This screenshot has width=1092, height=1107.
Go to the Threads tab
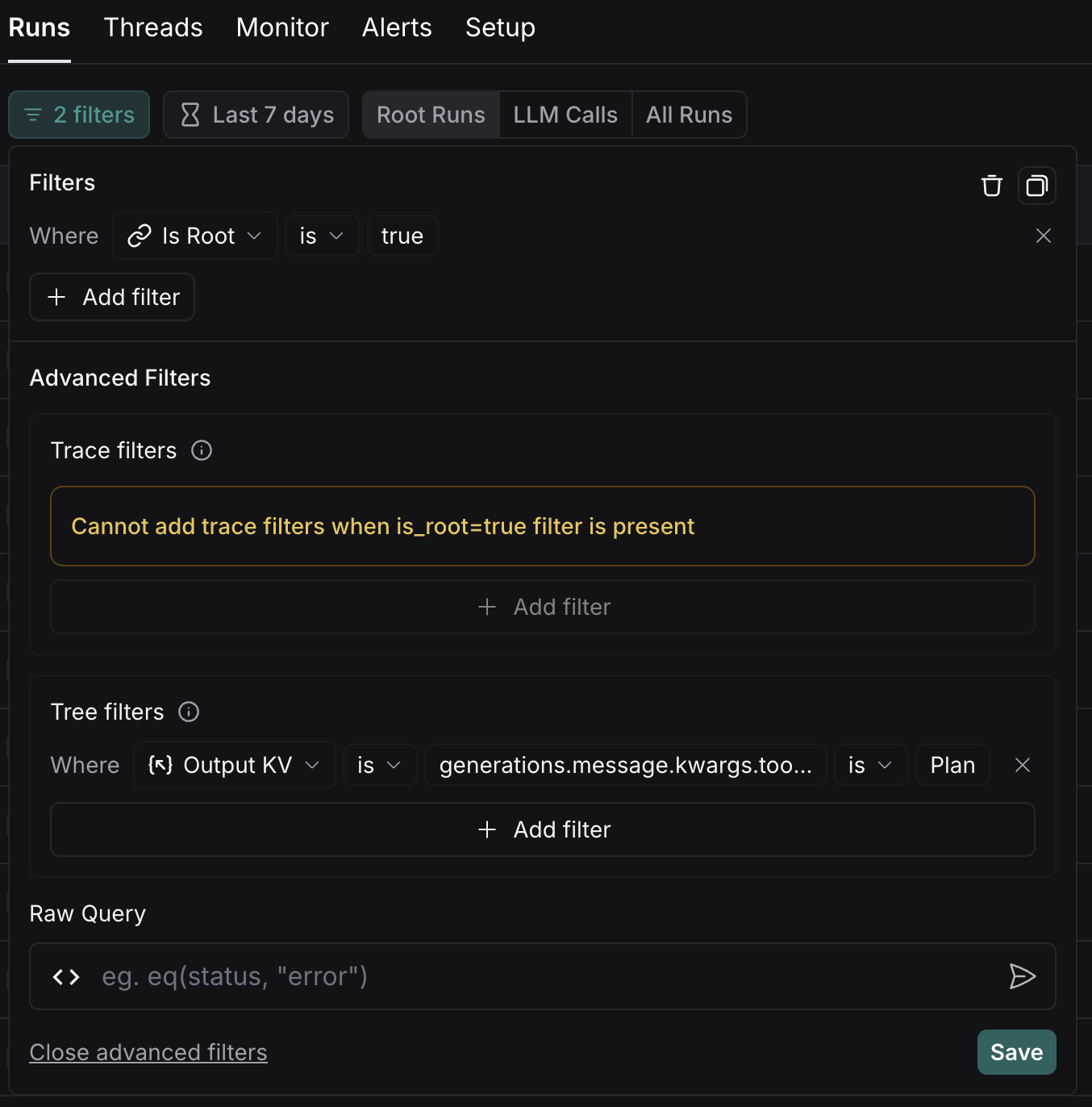pyautogui.click(x=153, y=27)
